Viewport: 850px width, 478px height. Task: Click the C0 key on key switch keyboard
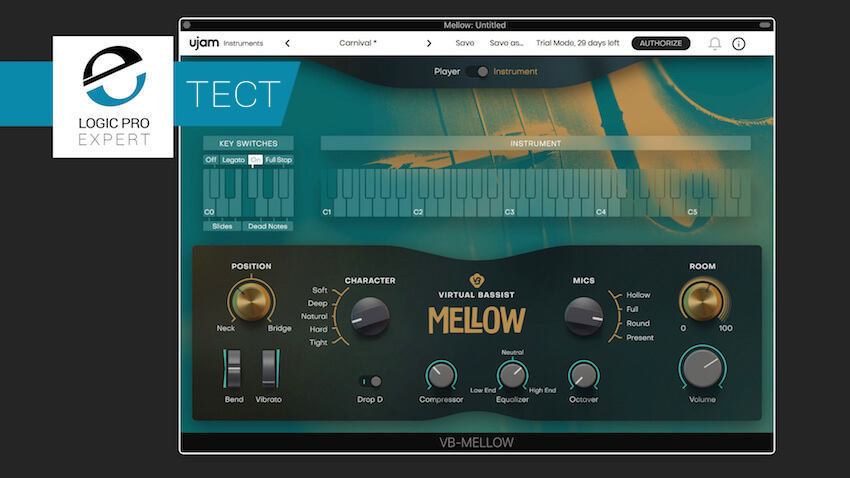click(x=209, y=209)
